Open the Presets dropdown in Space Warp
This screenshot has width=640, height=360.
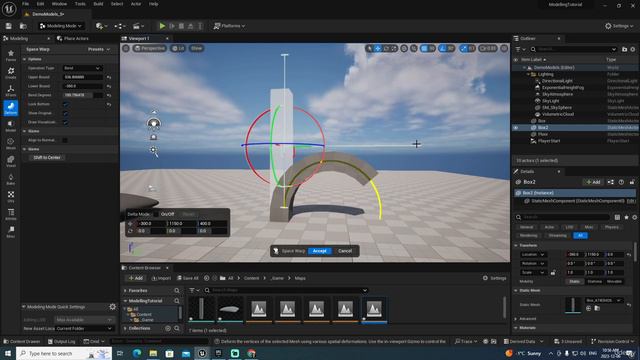click(99, 49)
